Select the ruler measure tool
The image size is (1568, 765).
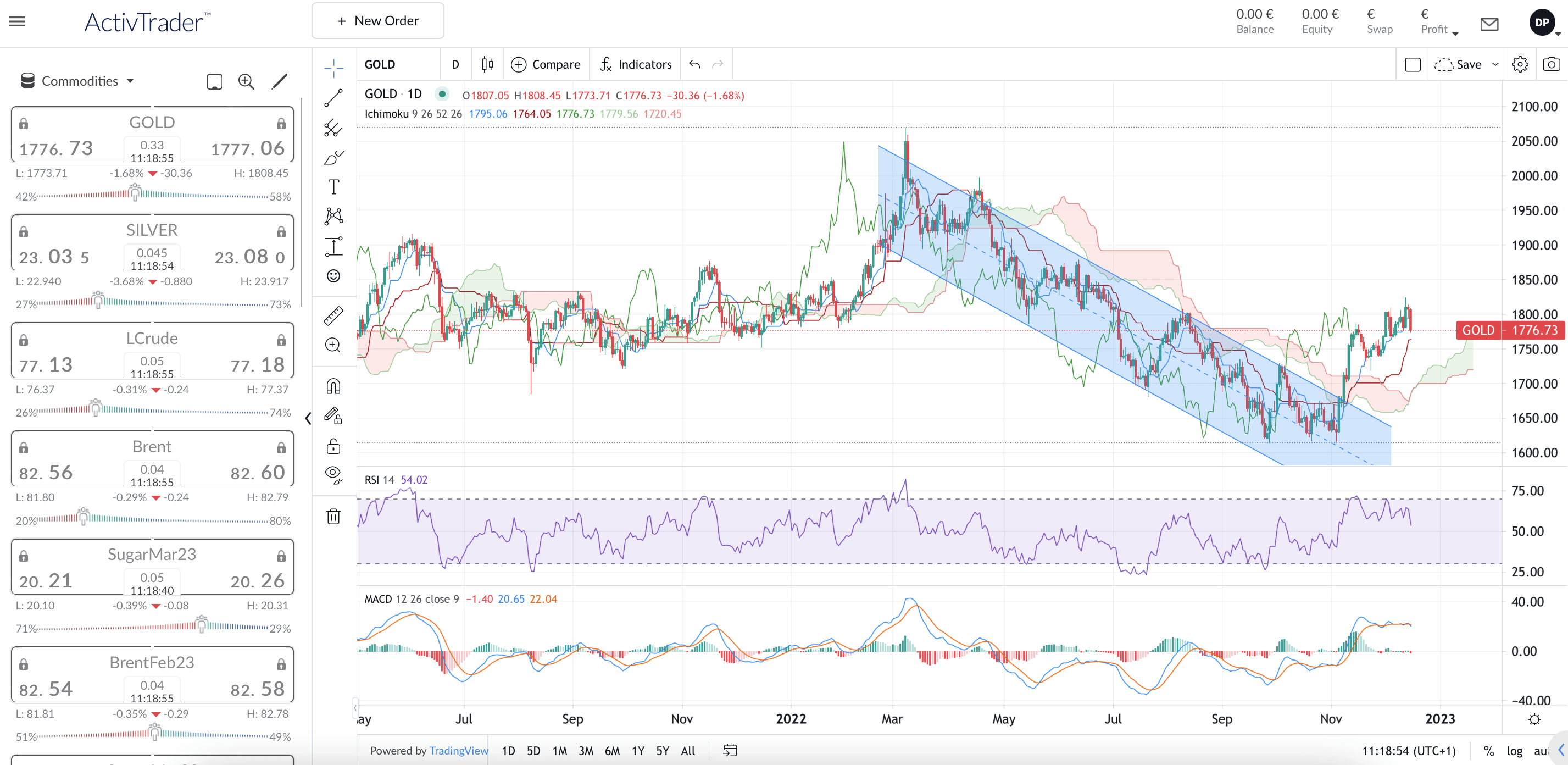point(333,315)
